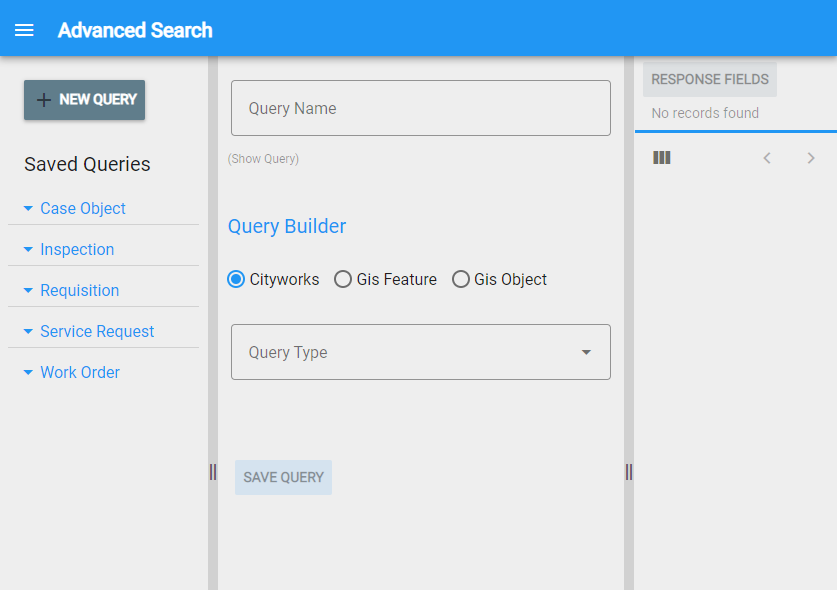Image resolution: width=837 pixels, height=590 pixels.
Task: Select the Cityworks radio button
Action: point(236,279)
